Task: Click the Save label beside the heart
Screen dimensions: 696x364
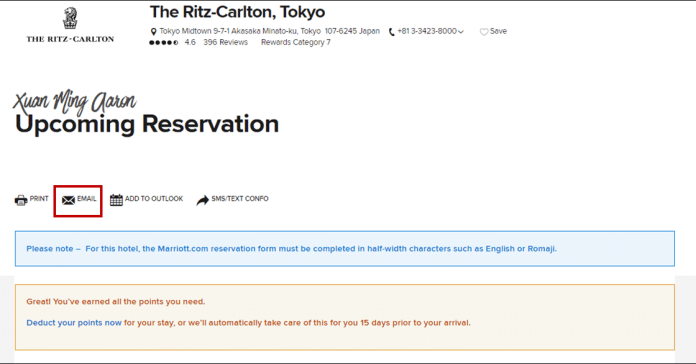Action: point(498,31)
